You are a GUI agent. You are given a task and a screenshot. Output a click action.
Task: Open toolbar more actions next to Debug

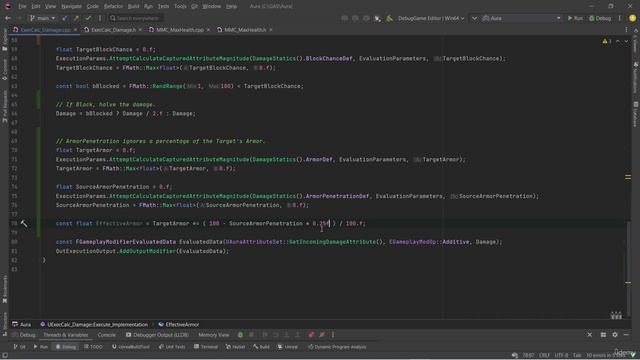(x=620, y=18)
